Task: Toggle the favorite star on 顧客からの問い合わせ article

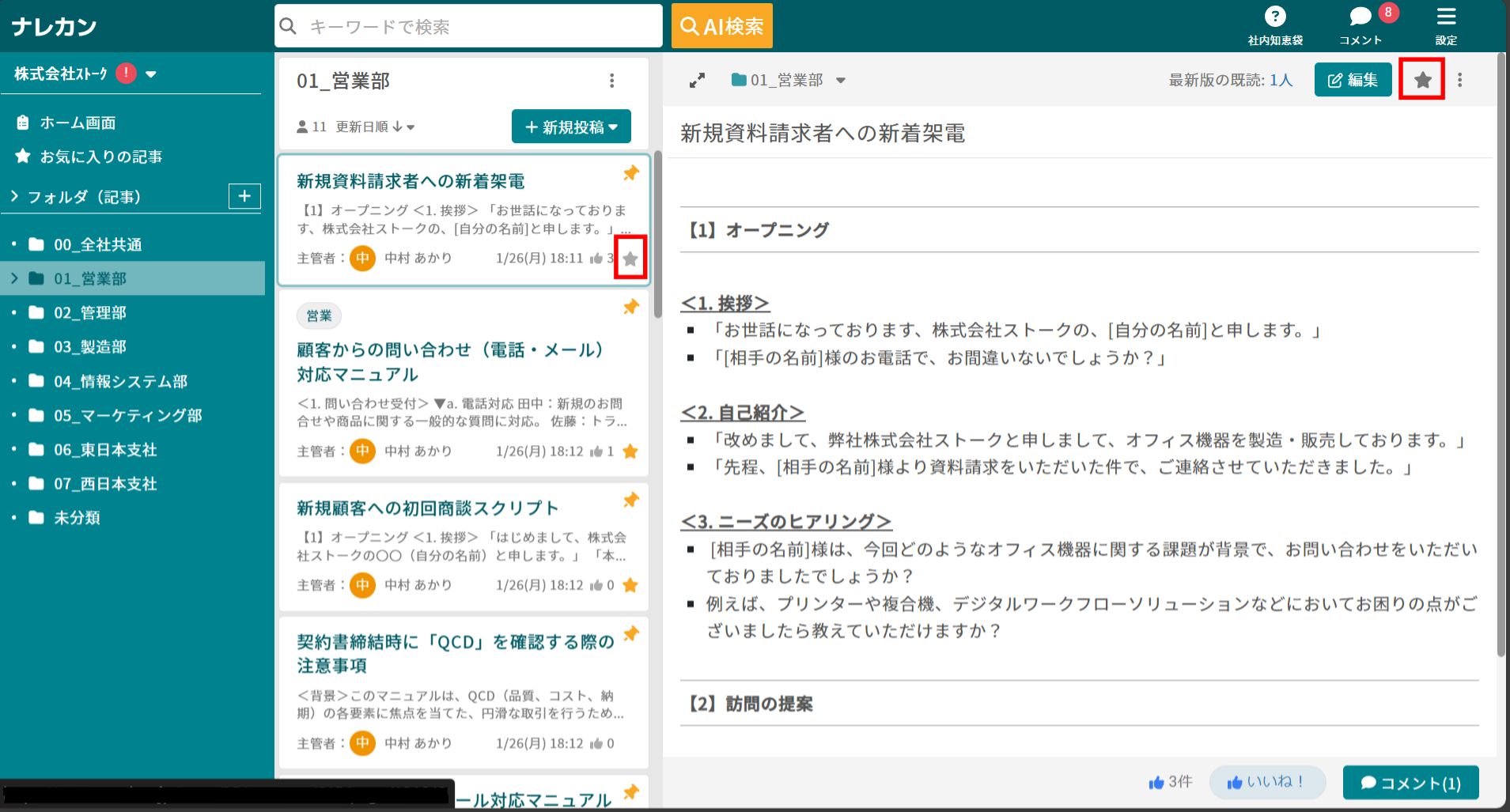Action: (630, 451)
